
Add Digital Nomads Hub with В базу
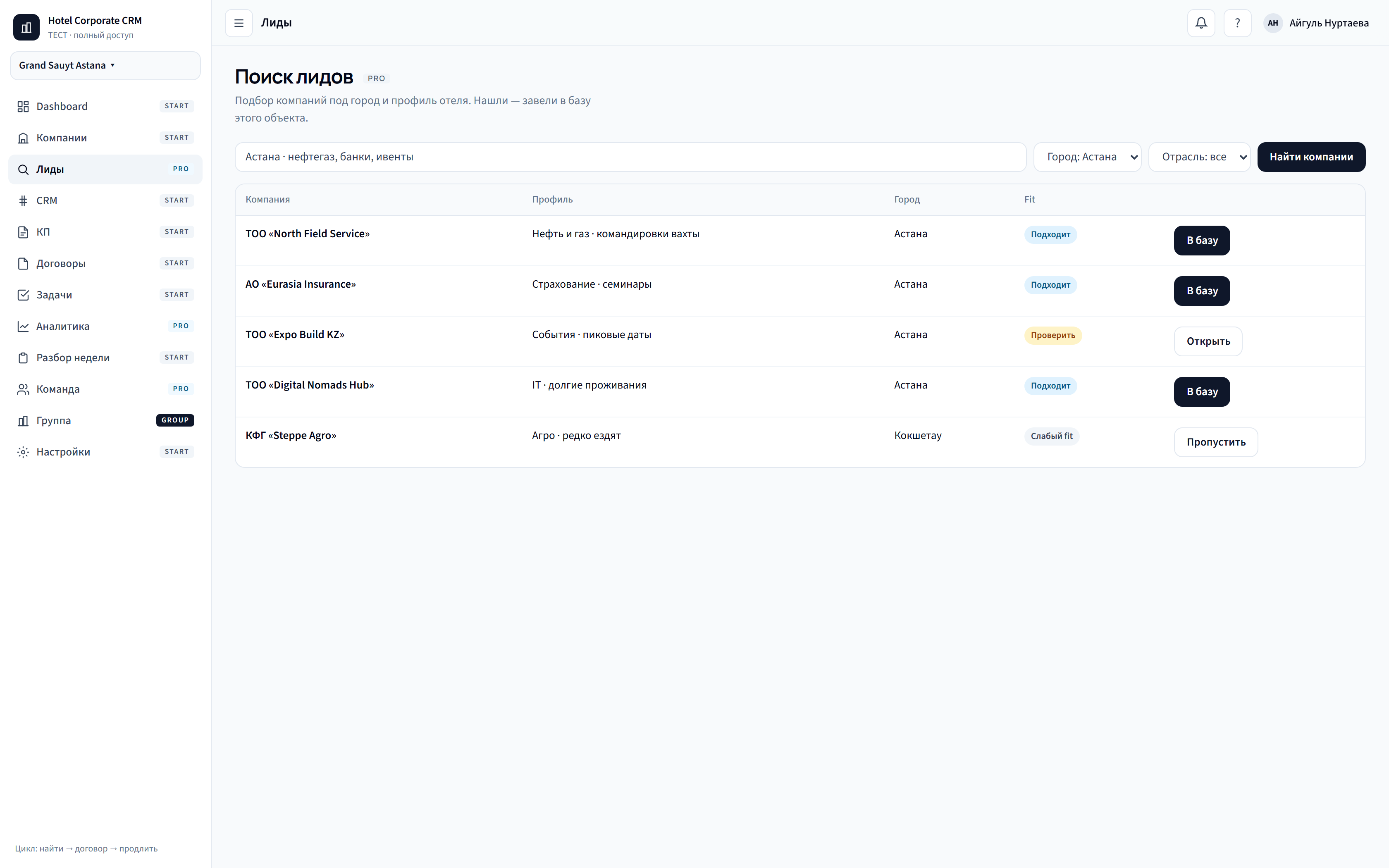pos(1202,392)
